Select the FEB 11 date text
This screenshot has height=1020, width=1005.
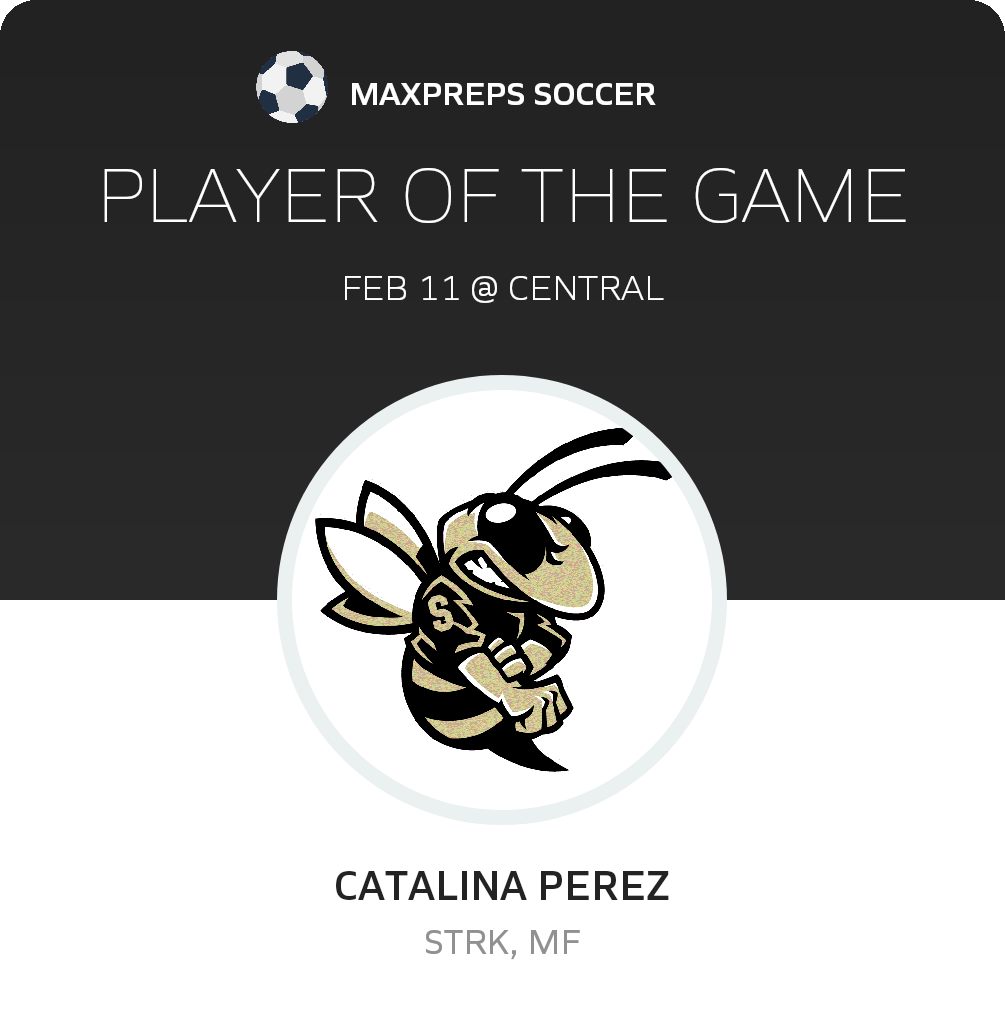point(401,288)
